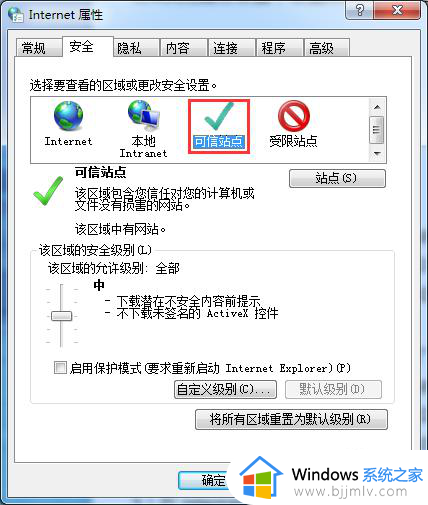Open the 连接 tab
This screenshot has width=428, height=505.
tap(225, 48)
